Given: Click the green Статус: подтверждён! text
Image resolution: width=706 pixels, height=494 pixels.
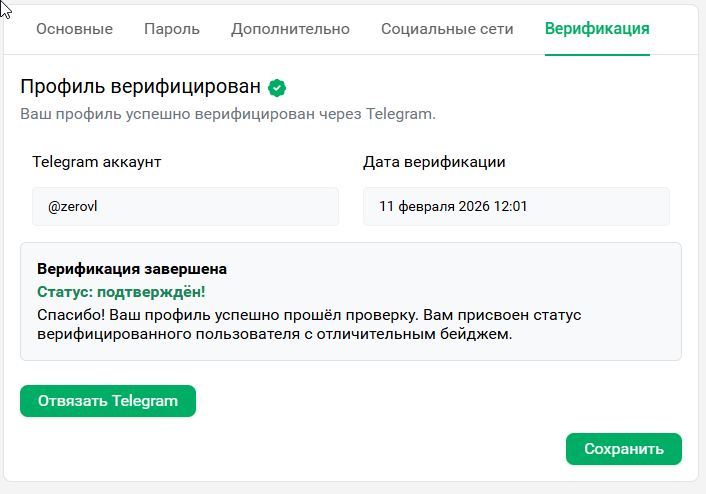Looking at the screenshot, I should click(x=121, y=292).
